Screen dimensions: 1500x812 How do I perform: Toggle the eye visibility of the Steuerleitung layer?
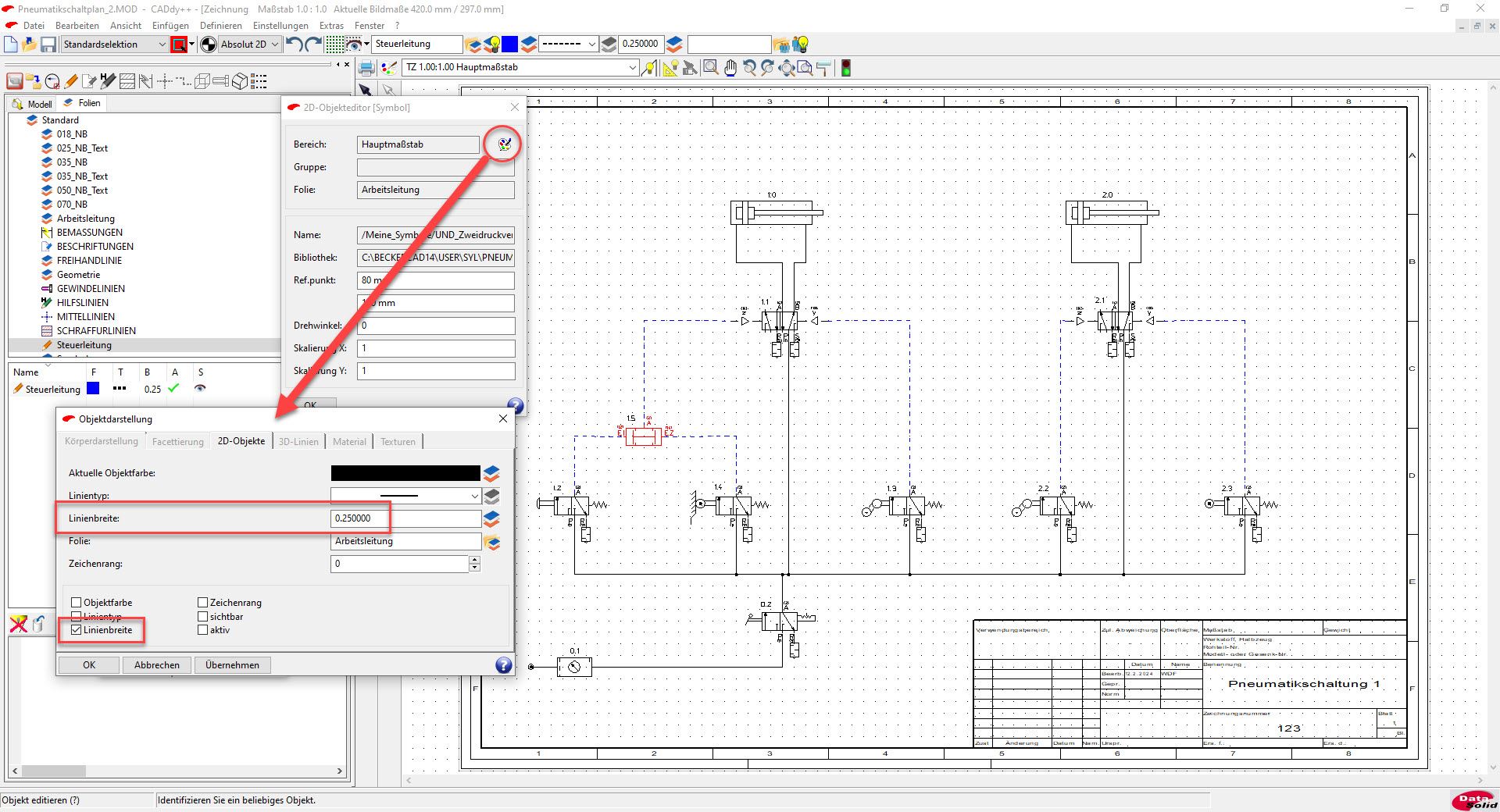tap(200, 388)
